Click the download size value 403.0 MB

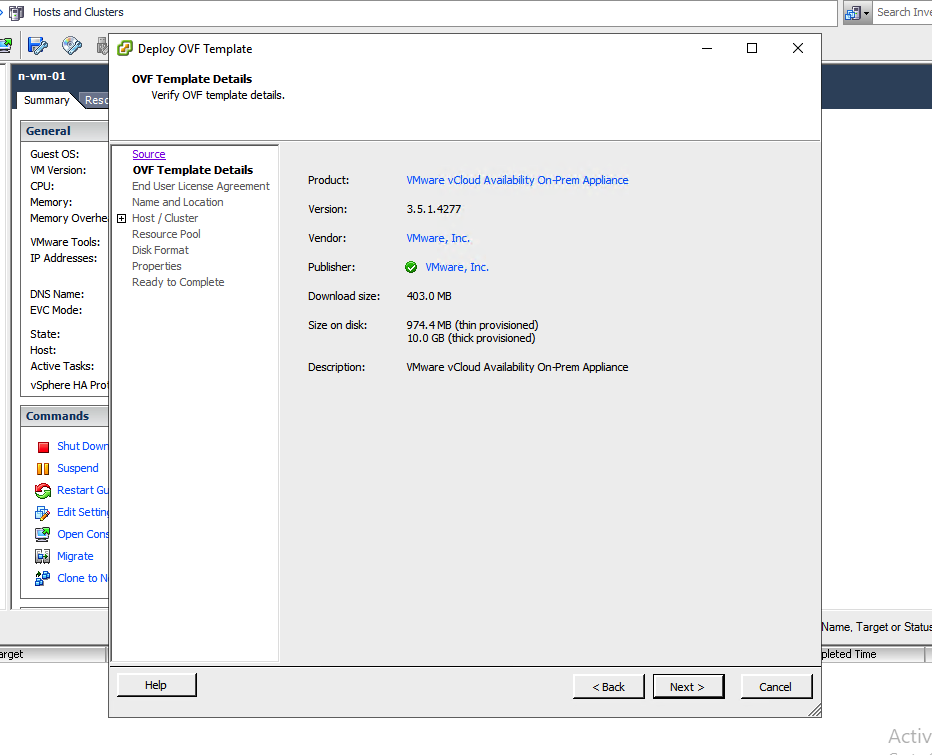click(x=429, y=296)
